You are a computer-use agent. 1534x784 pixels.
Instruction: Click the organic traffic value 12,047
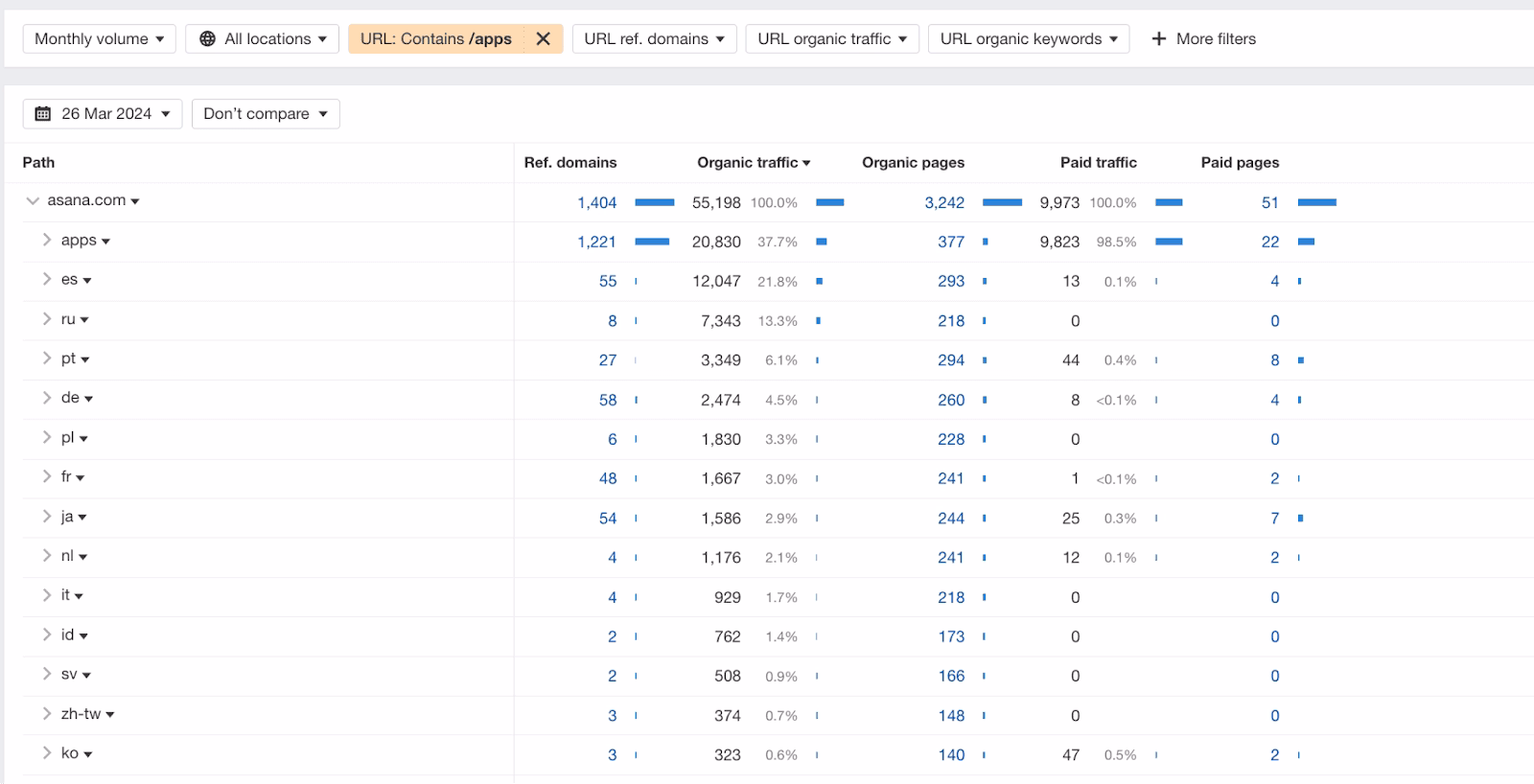(x=716, y=282)
